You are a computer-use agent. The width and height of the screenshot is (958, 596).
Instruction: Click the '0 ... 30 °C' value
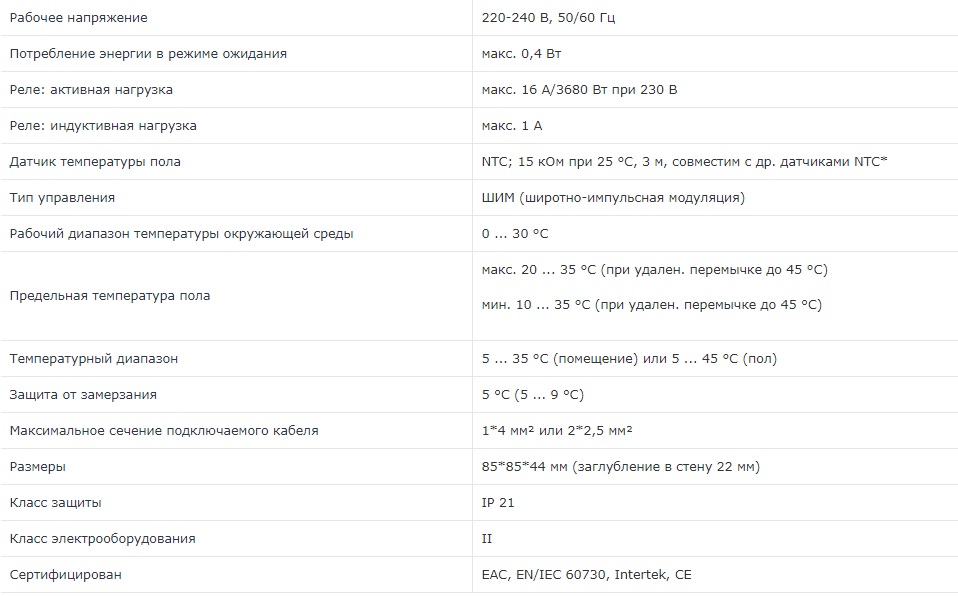(515, 234)
